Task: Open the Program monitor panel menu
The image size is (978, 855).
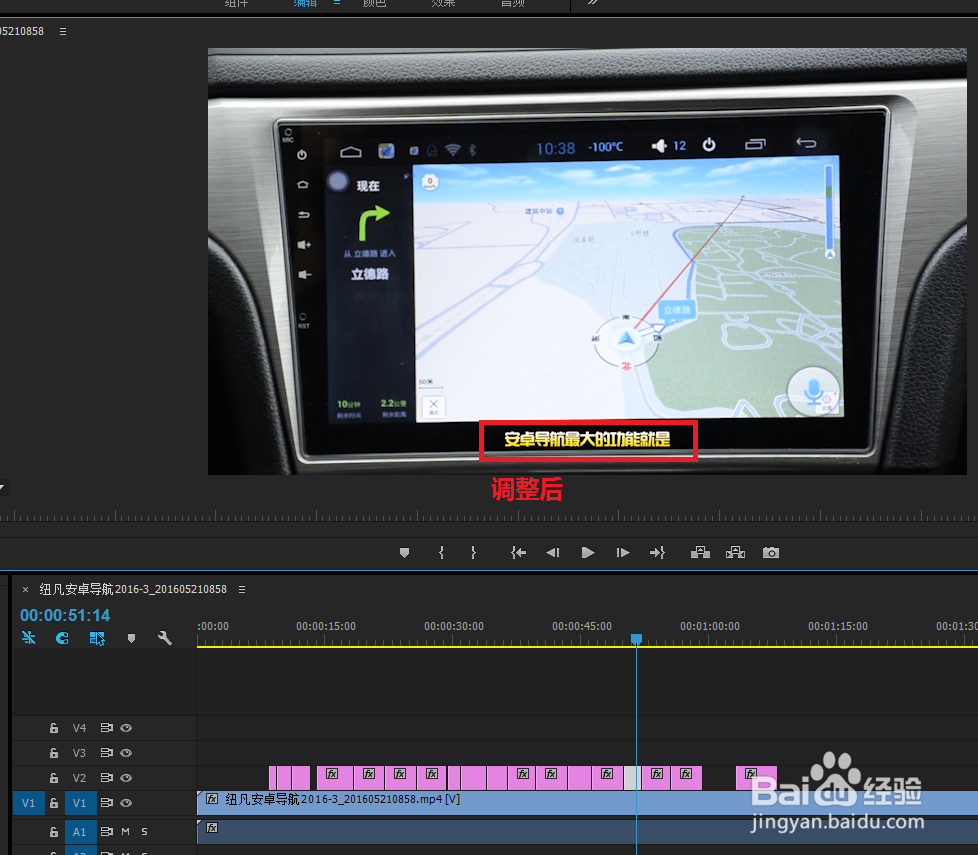Action: (x=63, y=31)
